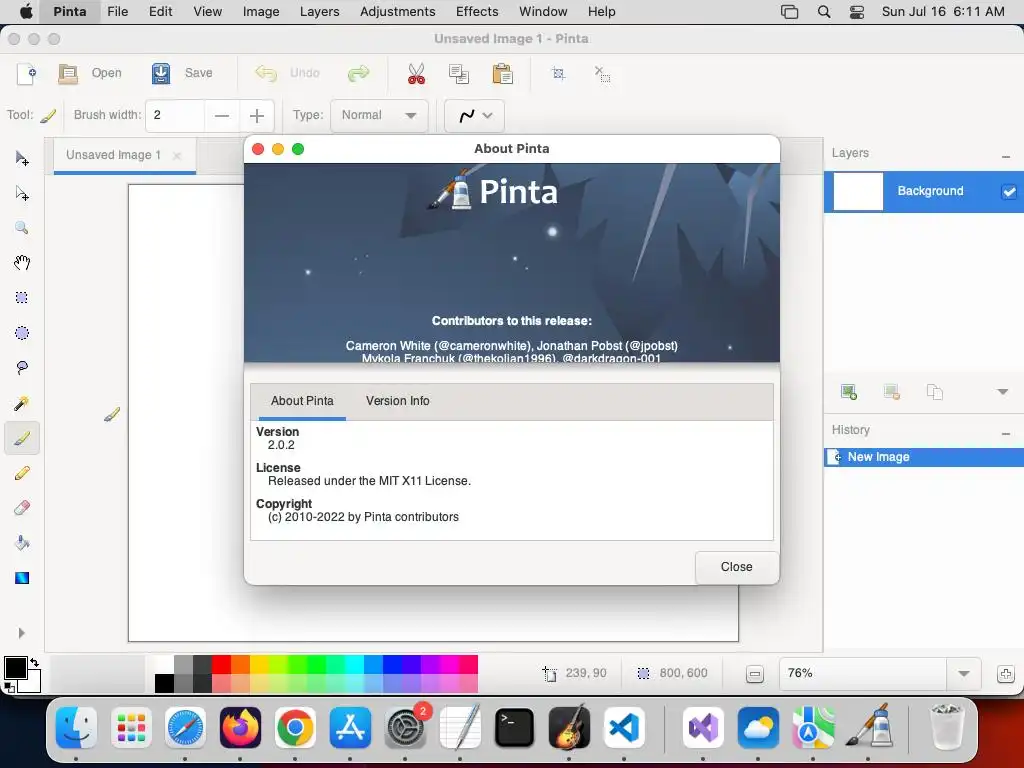The width and height of the screenshot is (1024, 768).
Task: Open the Image menu
Action: [x=261, y=12]
